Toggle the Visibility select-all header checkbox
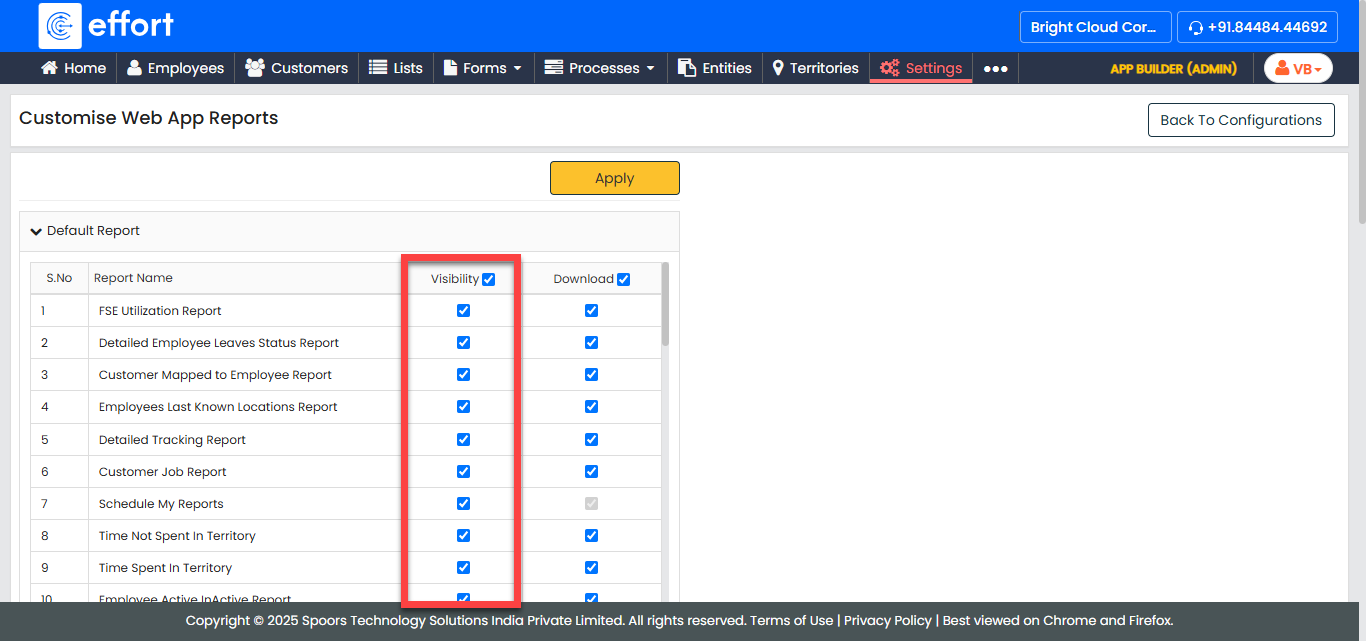 click(488, 279)
